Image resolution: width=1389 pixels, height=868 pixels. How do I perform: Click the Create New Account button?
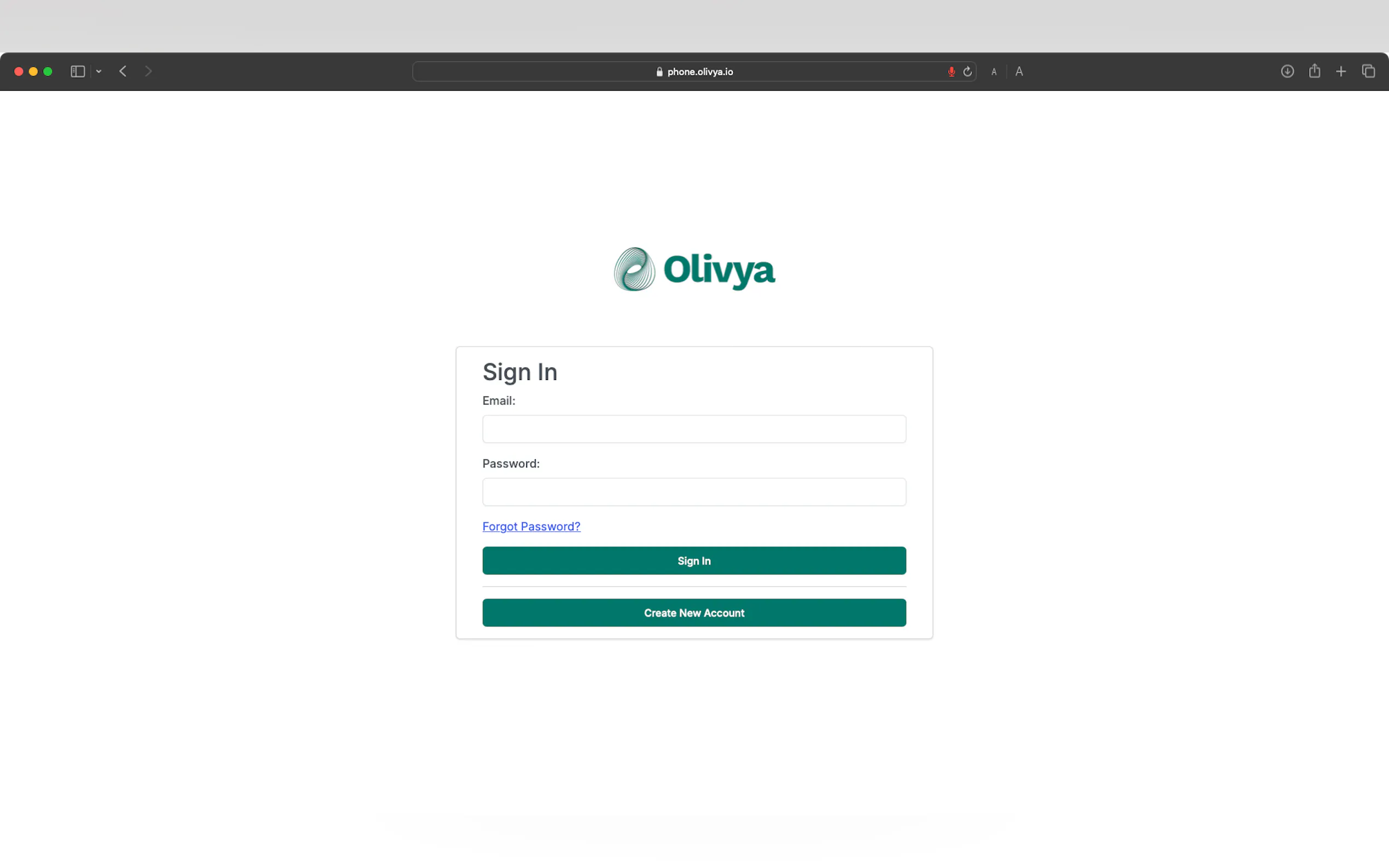694,613
